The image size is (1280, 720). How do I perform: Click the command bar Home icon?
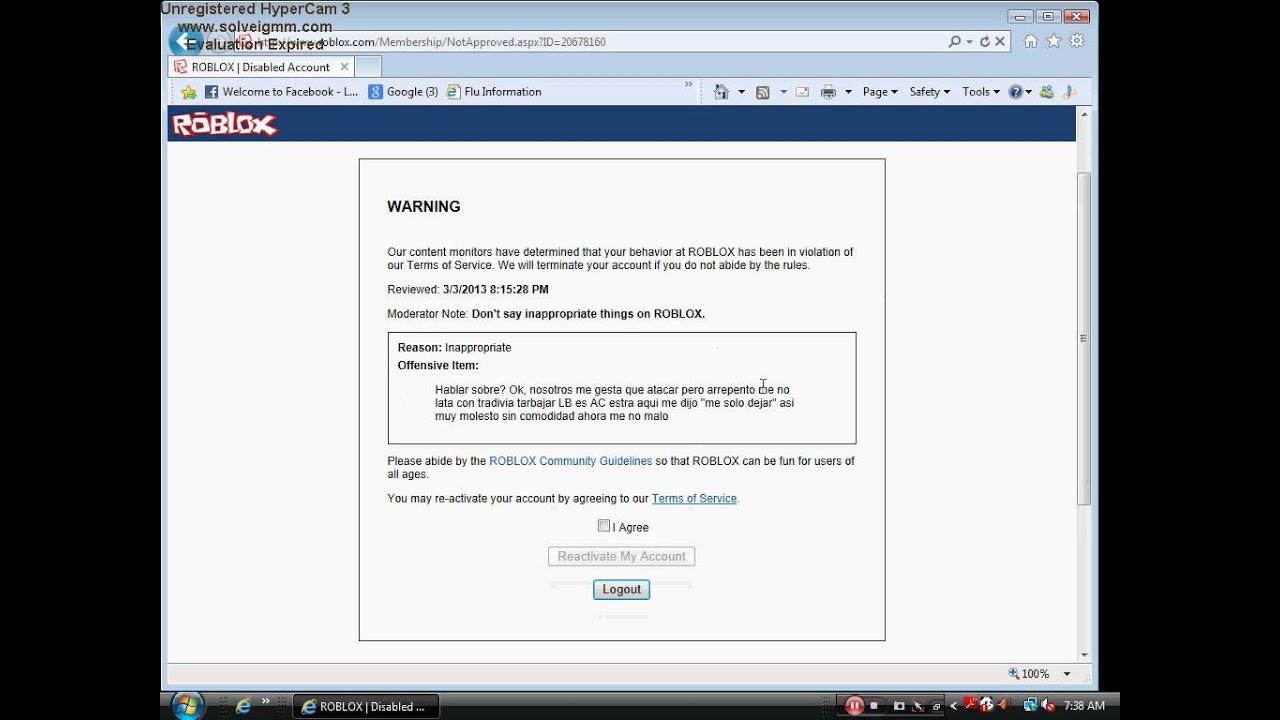tap(721, 92)
